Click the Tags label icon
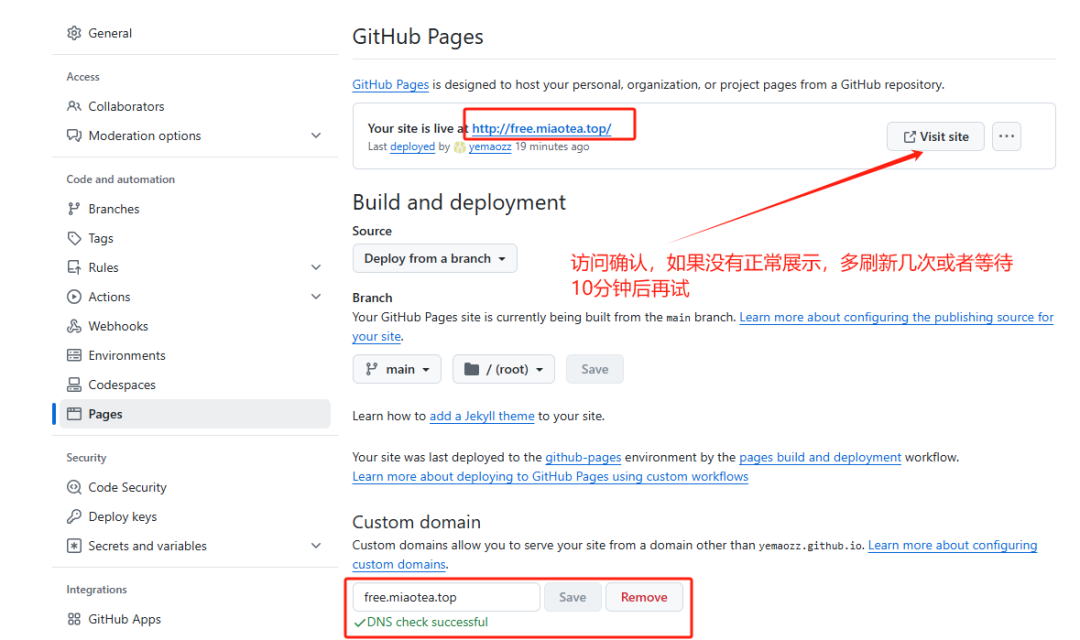This screenshot has width=1080, height=640. click(74, 238)
